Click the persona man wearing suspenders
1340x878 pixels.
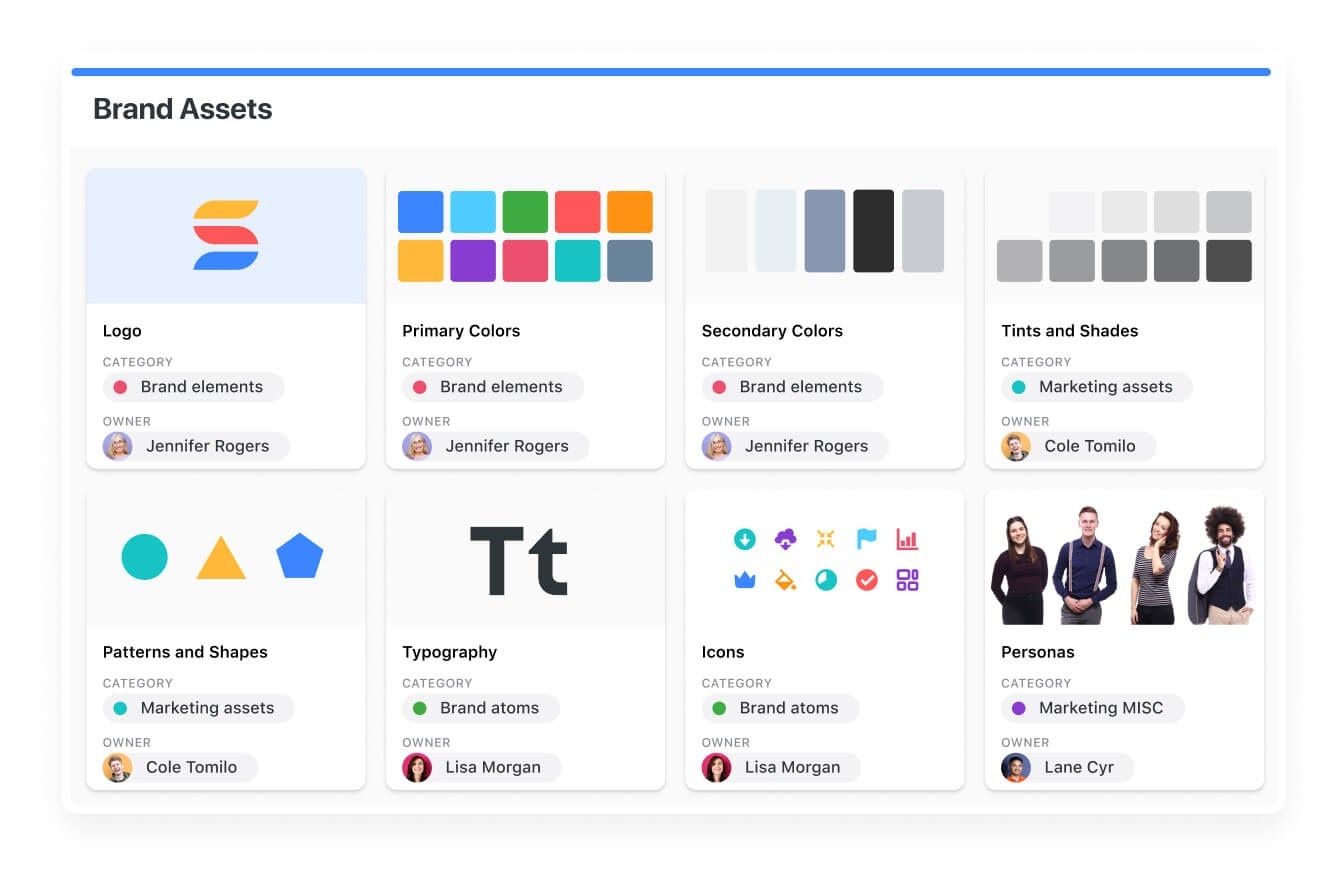(x=1086, y=565)
